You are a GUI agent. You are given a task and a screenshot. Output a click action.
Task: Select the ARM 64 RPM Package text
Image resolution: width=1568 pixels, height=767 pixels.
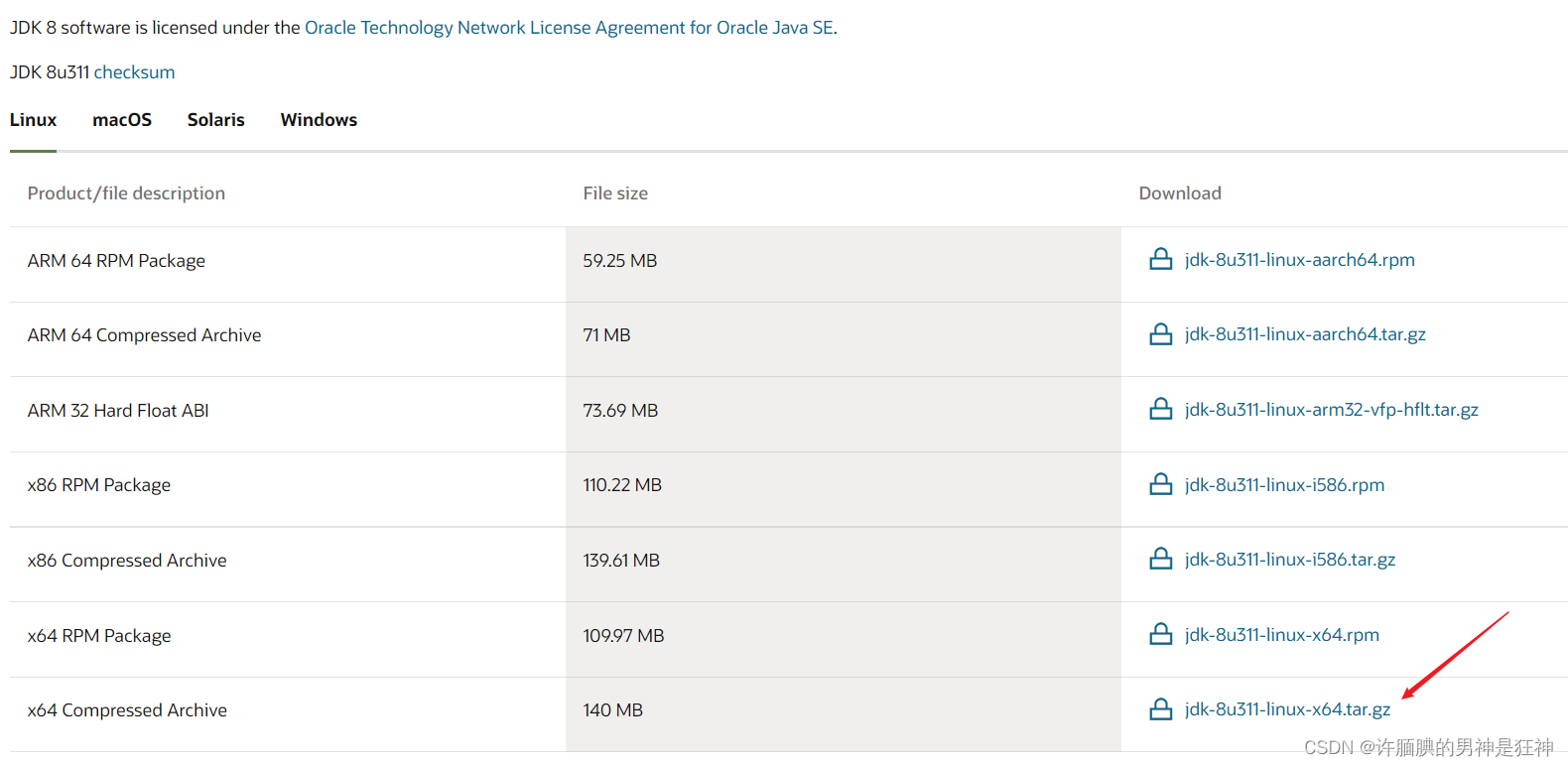coord(116,261)
